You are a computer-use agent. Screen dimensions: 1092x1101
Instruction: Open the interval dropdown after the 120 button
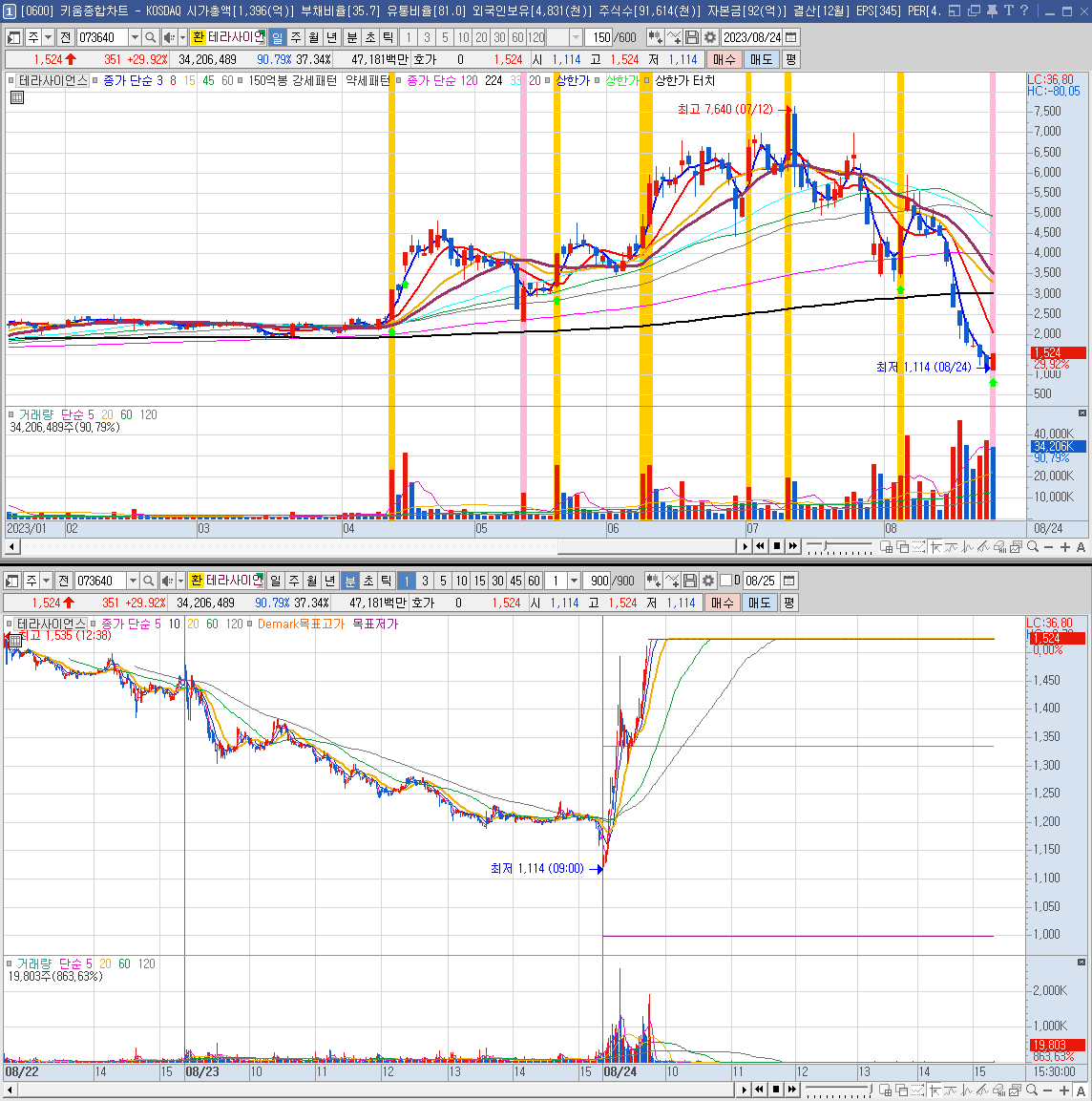577,37
